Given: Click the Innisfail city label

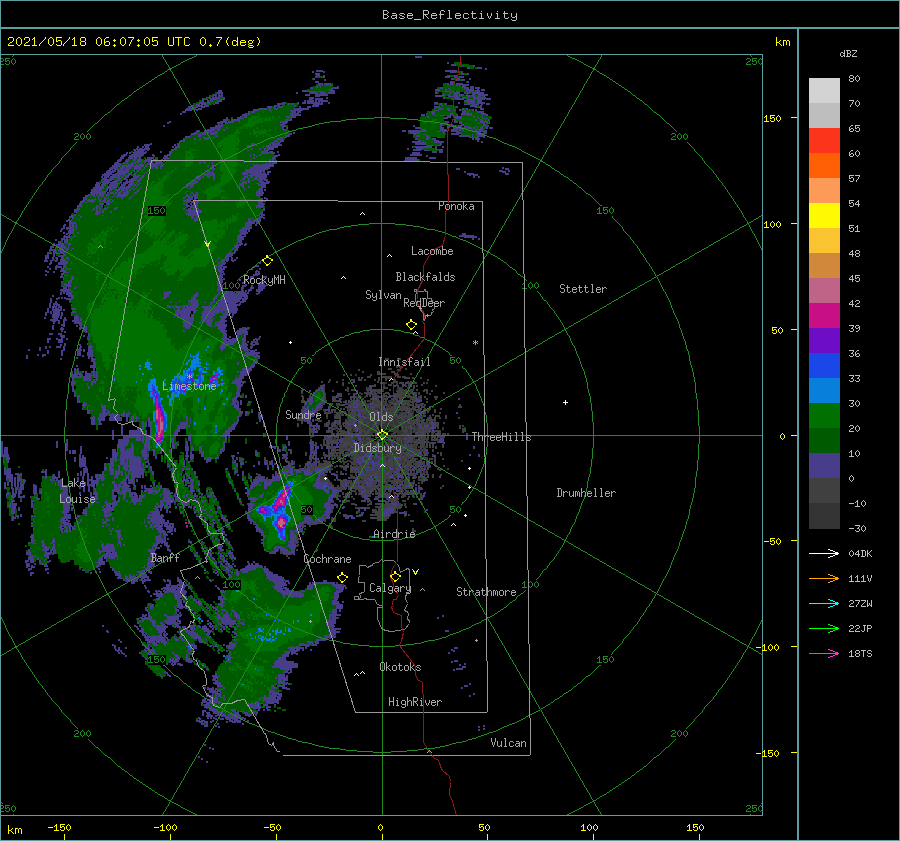Looking at the screenshot, I should pyautogui.click(x=404, y=362).
